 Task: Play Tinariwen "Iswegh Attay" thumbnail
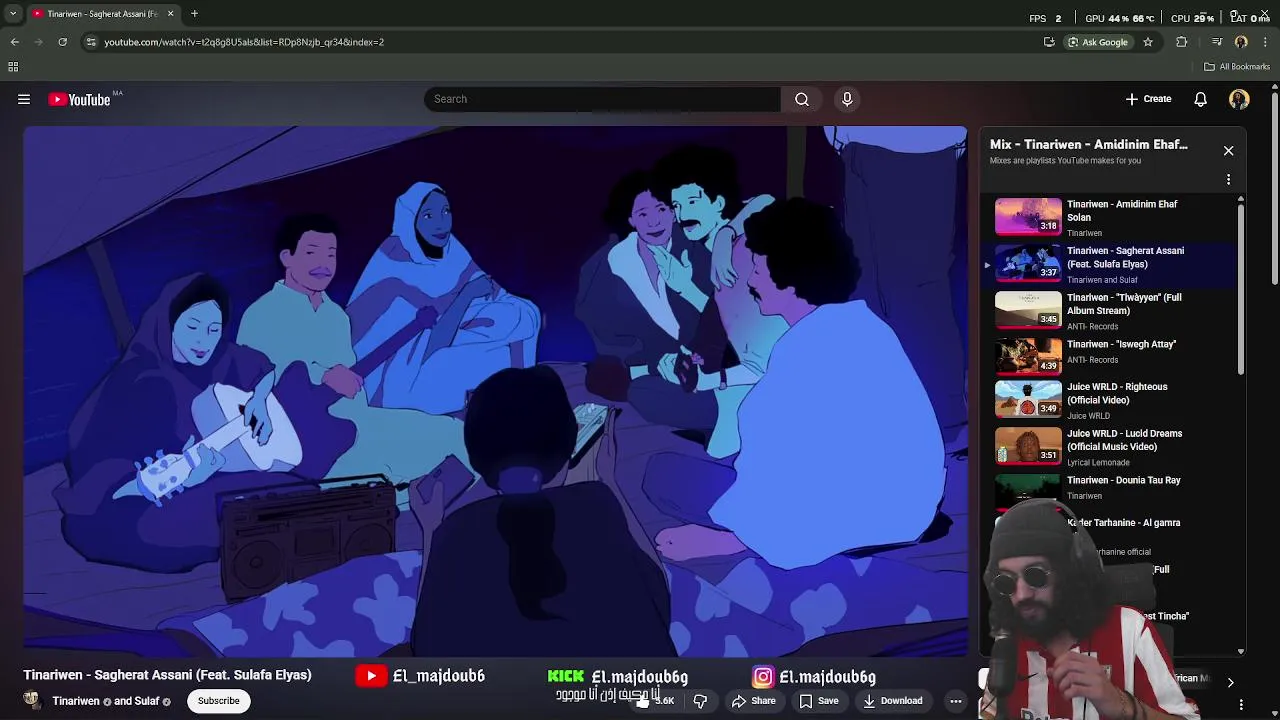pos(1028,356)
